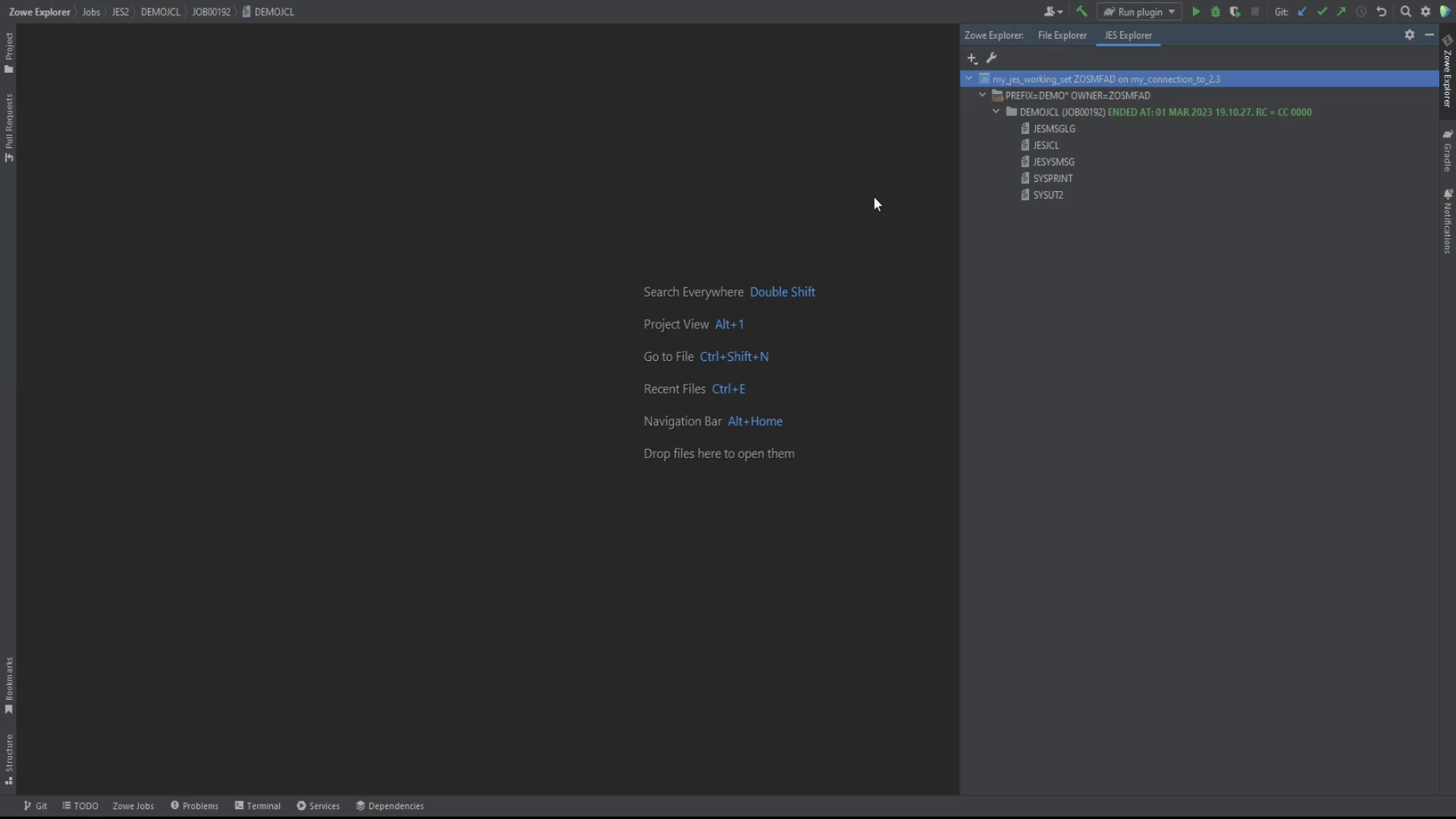Click Git Commit checkmark icon
Image resolution: width=1456 pixels, height=819 pixels.
click(1322, 12)
